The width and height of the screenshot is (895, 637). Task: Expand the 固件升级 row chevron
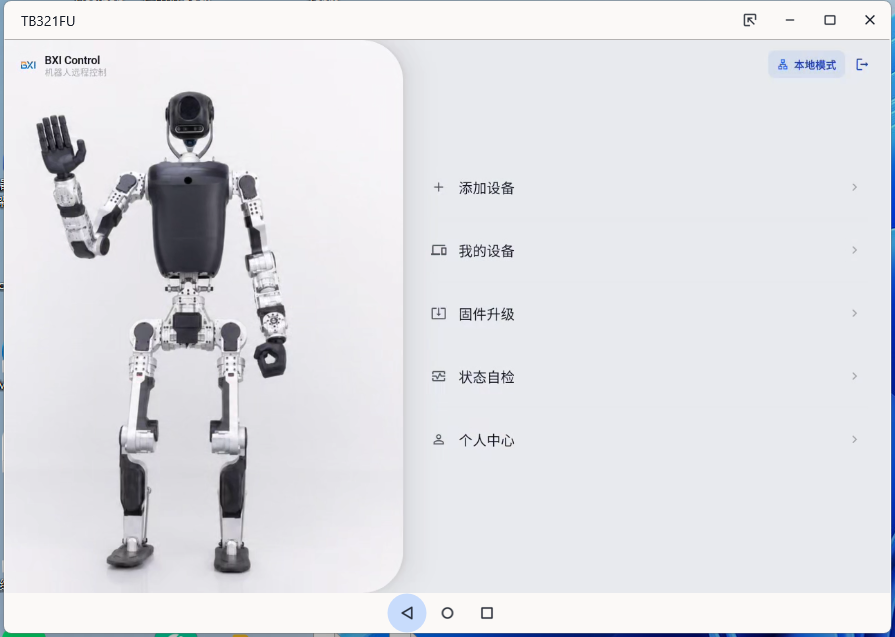pos(854,313)
